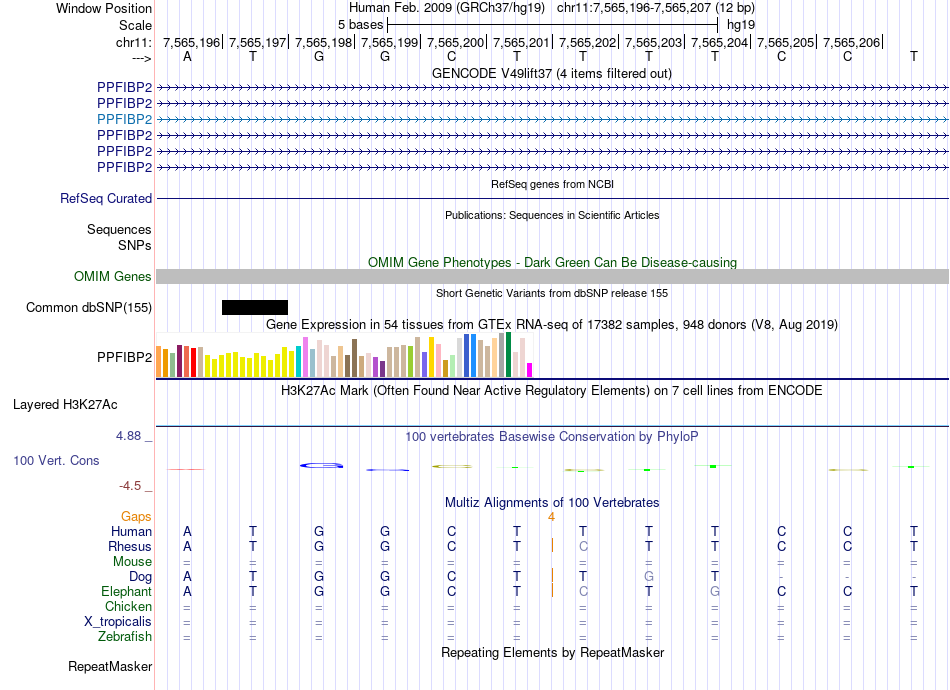Click the SNPs track label
Image resolution: width=950 pixels, height=690 pixels.
[x=135, y=245]
